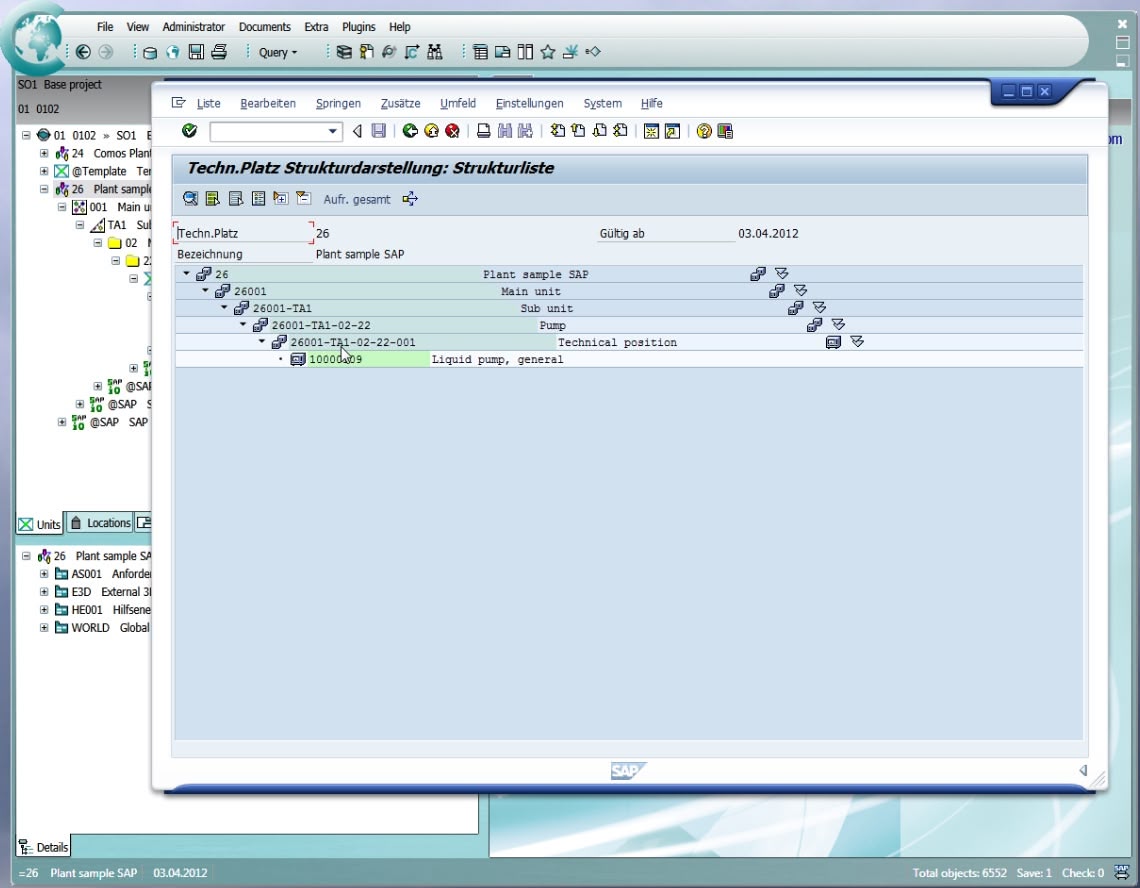Click the green checkmark Enter icon in SAP toolbar
The width and height of the screenshot is (1140, 888).
coord(189,131)
